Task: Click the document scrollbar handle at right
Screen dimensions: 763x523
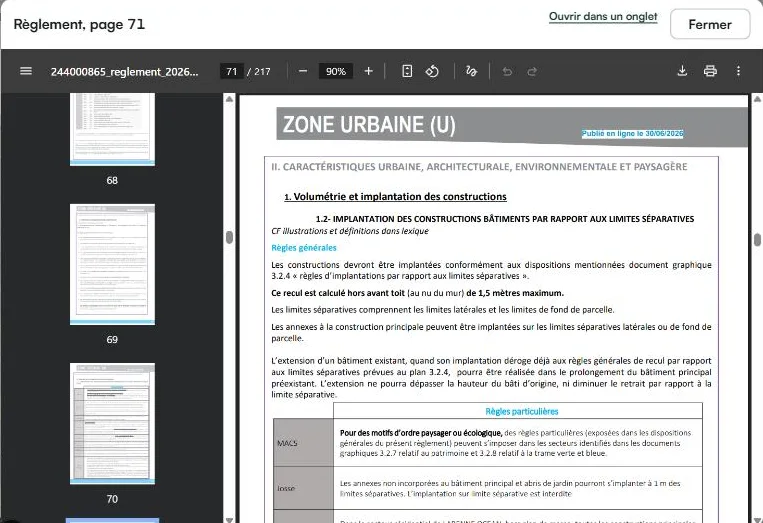Action: coord(758,240)
